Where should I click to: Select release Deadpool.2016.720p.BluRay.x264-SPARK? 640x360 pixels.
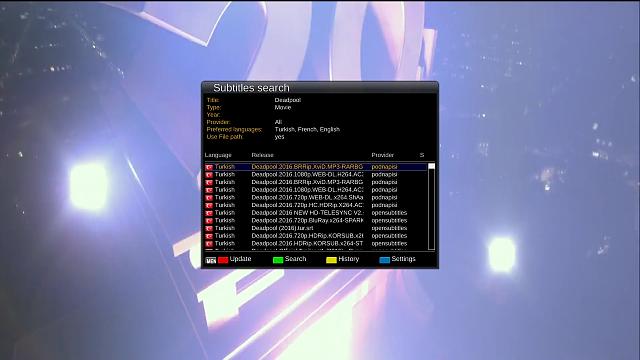307,221
